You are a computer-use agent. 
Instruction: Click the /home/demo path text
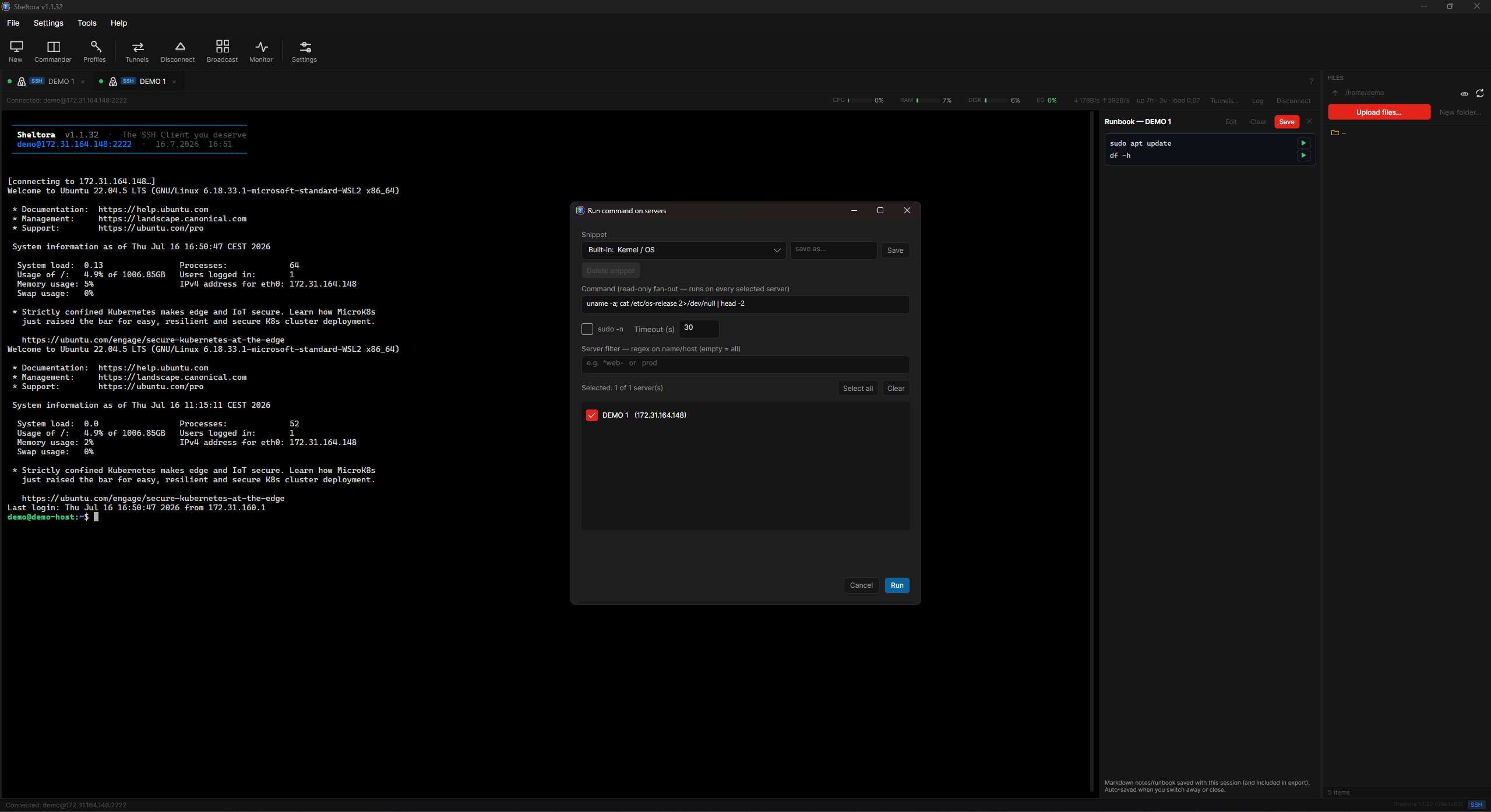[1364, 93]
